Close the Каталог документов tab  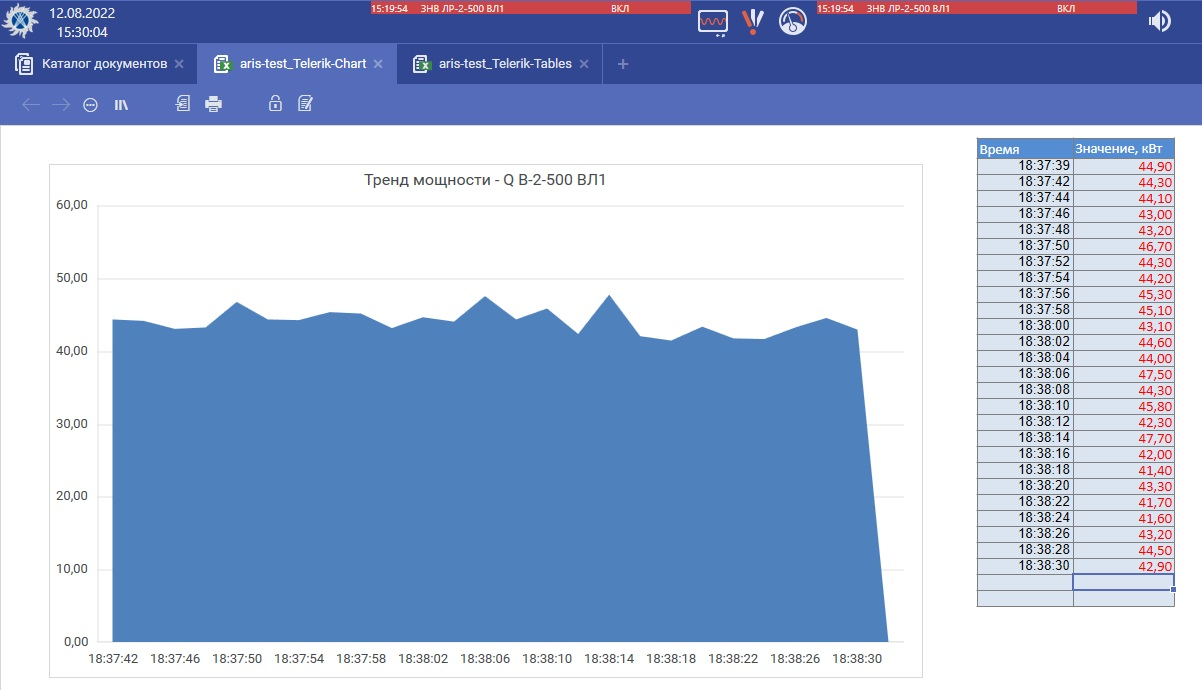pyautogui.click(x=179, y=64)
